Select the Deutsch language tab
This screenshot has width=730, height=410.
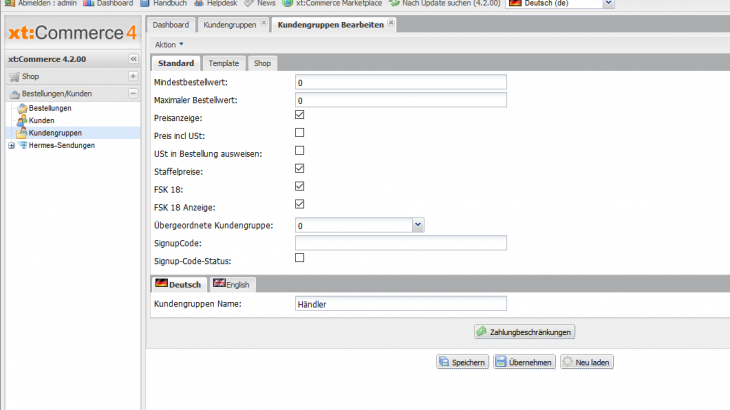pyautogui.click(x=179, y=284)
